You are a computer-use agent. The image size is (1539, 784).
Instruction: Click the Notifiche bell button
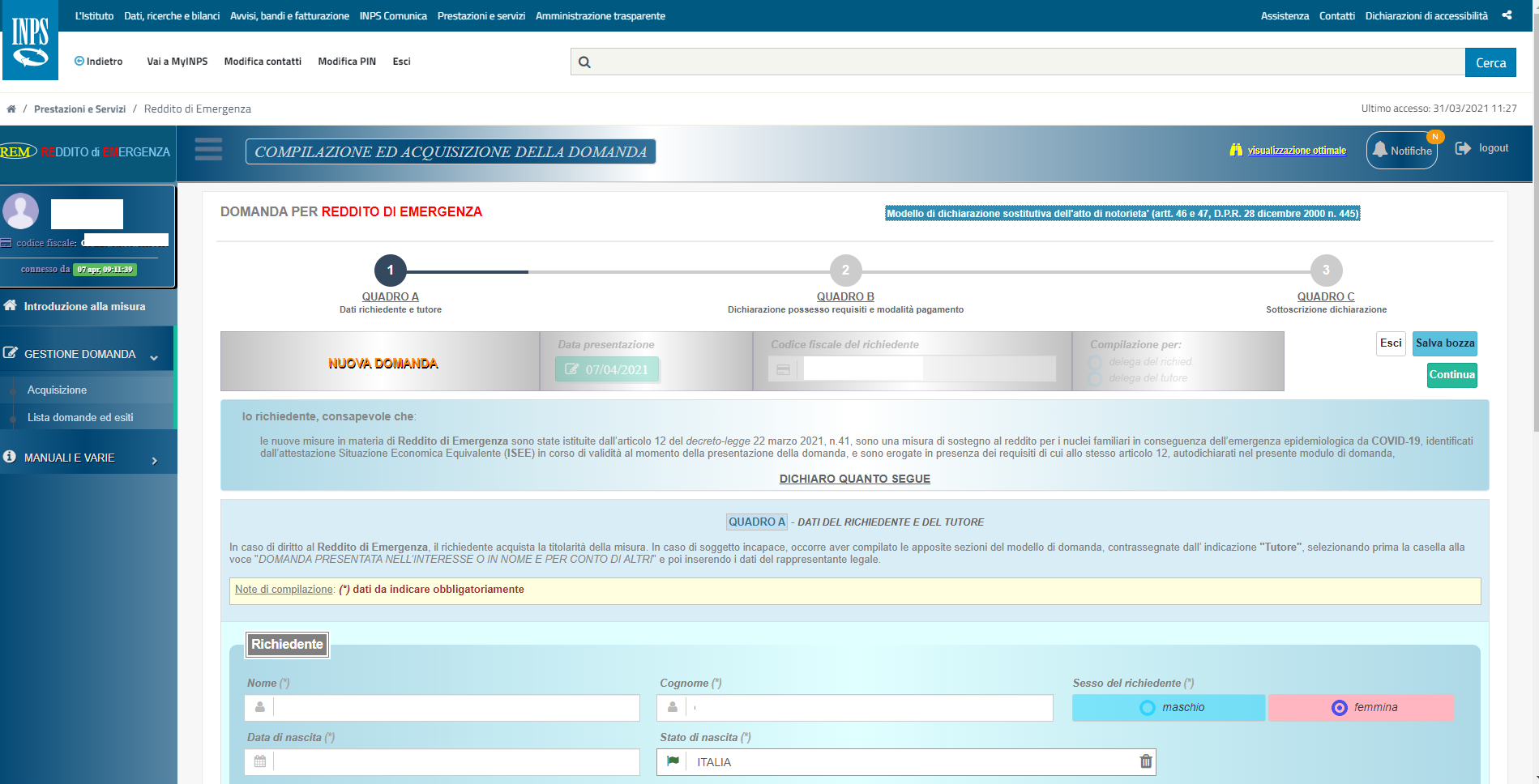click(1402, 151)
